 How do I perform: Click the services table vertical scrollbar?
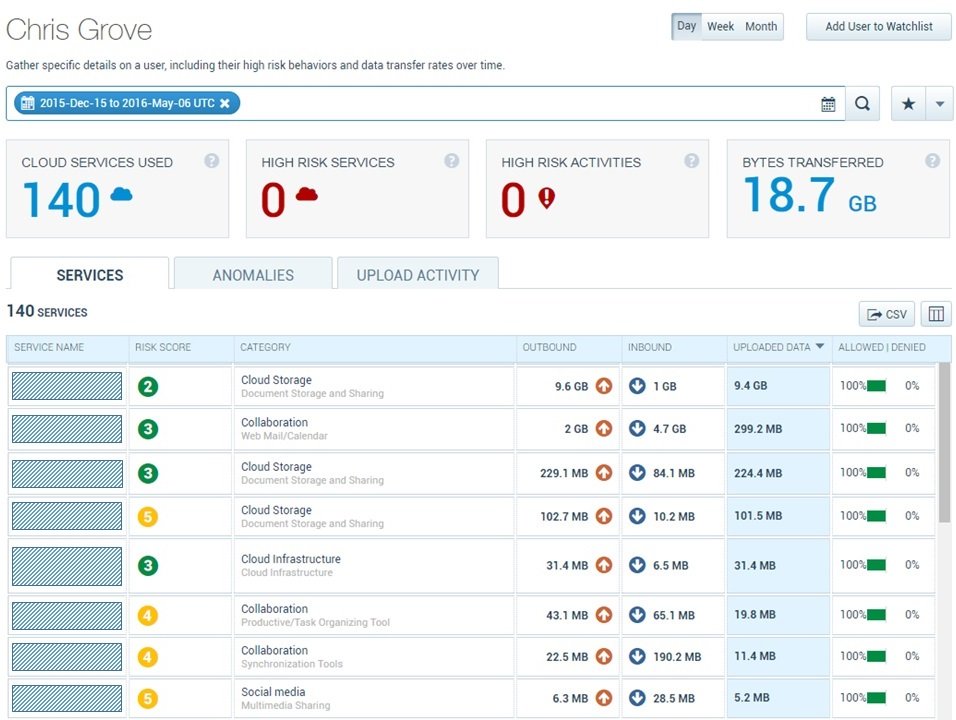click(944, 443)
